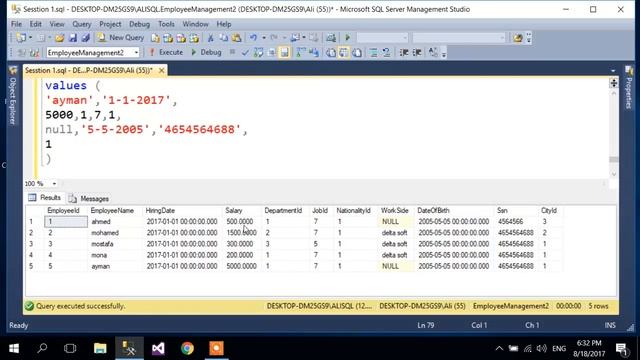
Task: Select the 'ayman' cell in EmployeeName column
Action: click(x=115, y=266)
